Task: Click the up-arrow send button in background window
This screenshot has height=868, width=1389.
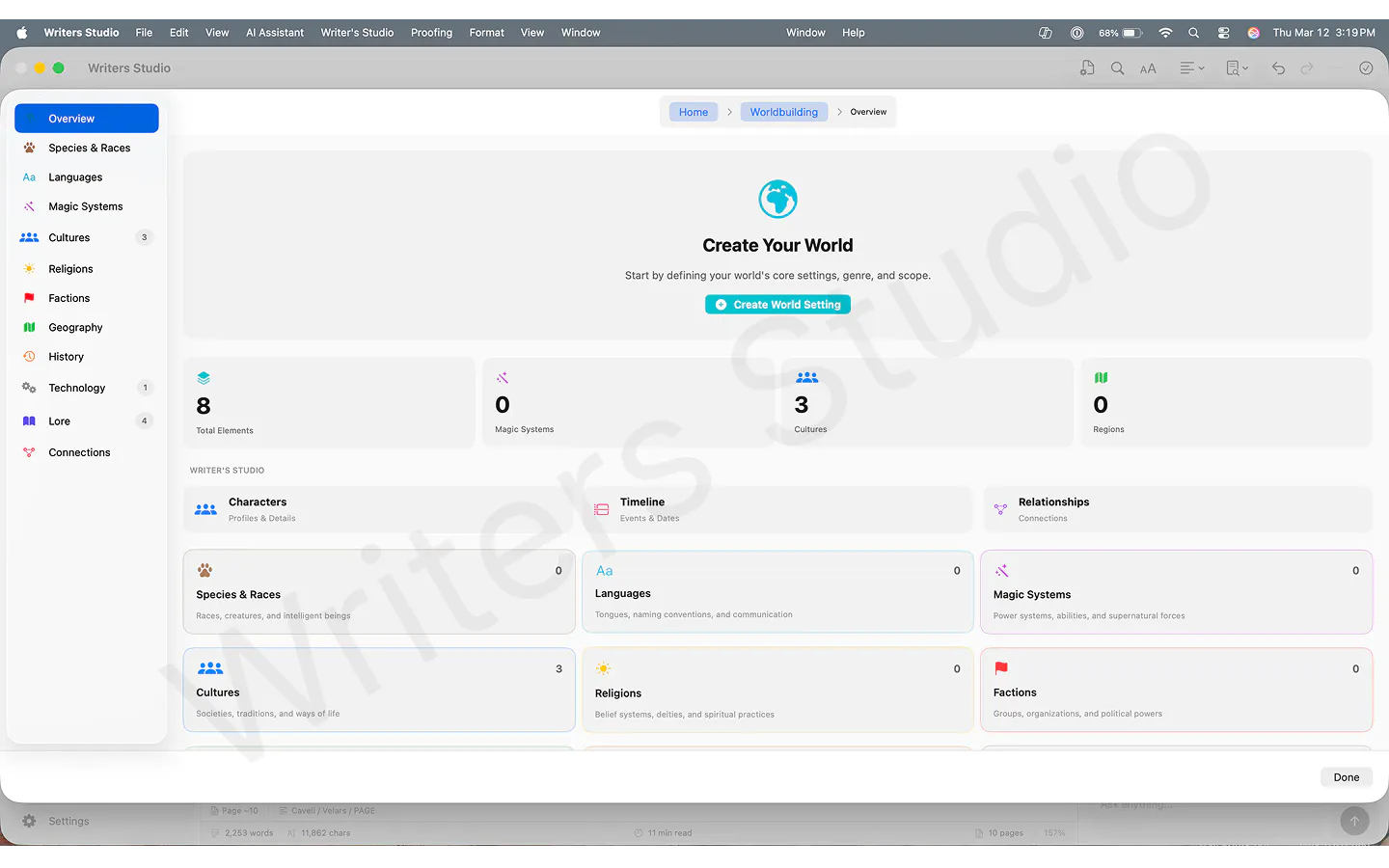Action: point(1354,821)
